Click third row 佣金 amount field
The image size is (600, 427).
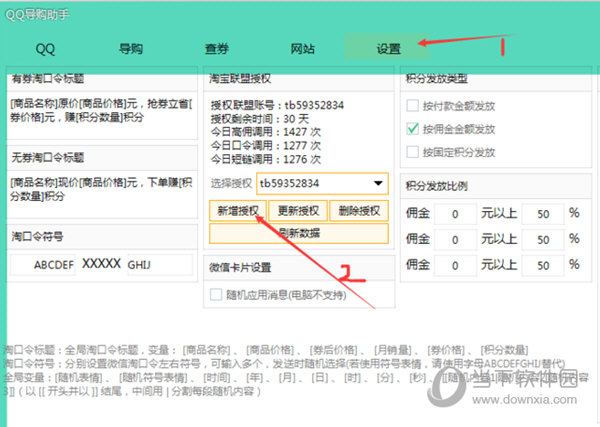[455, 265]
